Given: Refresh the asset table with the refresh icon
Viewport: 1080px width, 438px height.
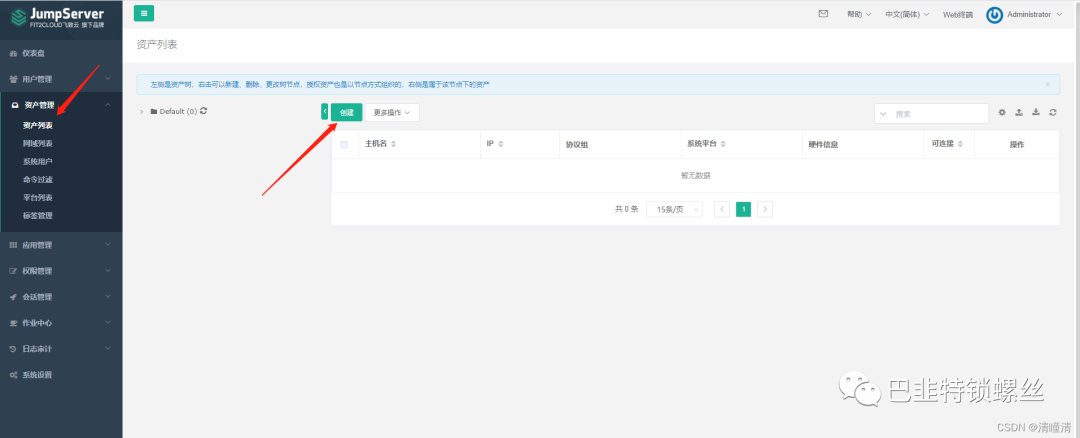Looking at the screenshot, I should click(x=1052, y=112).
